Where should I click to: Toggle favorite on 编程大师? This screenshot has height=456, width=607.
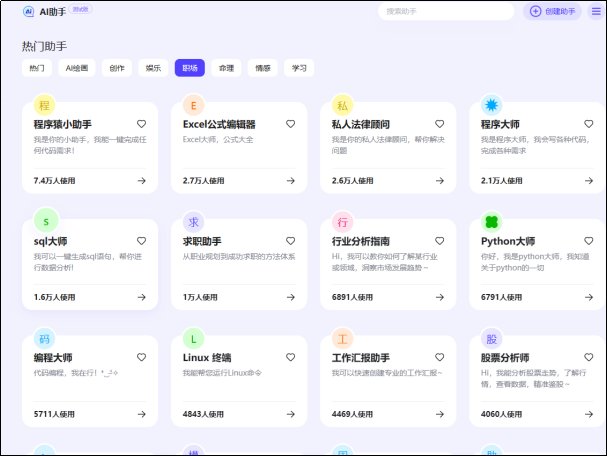(142, 357)
